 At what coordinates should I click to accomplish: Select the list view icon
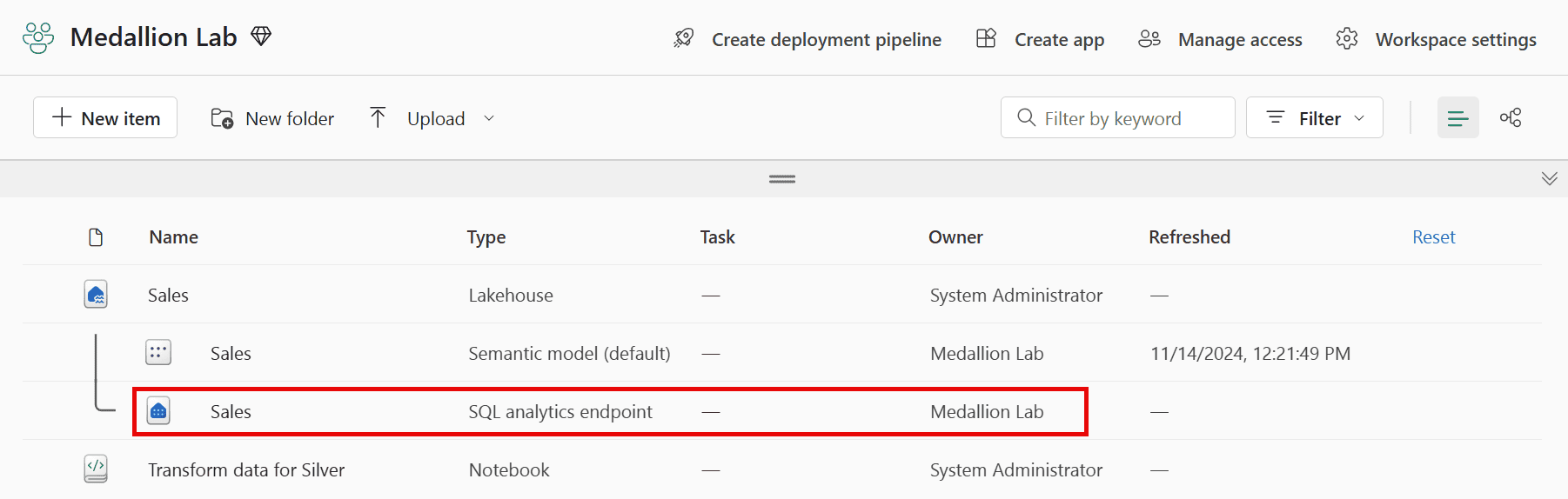tap(1457, 118)
